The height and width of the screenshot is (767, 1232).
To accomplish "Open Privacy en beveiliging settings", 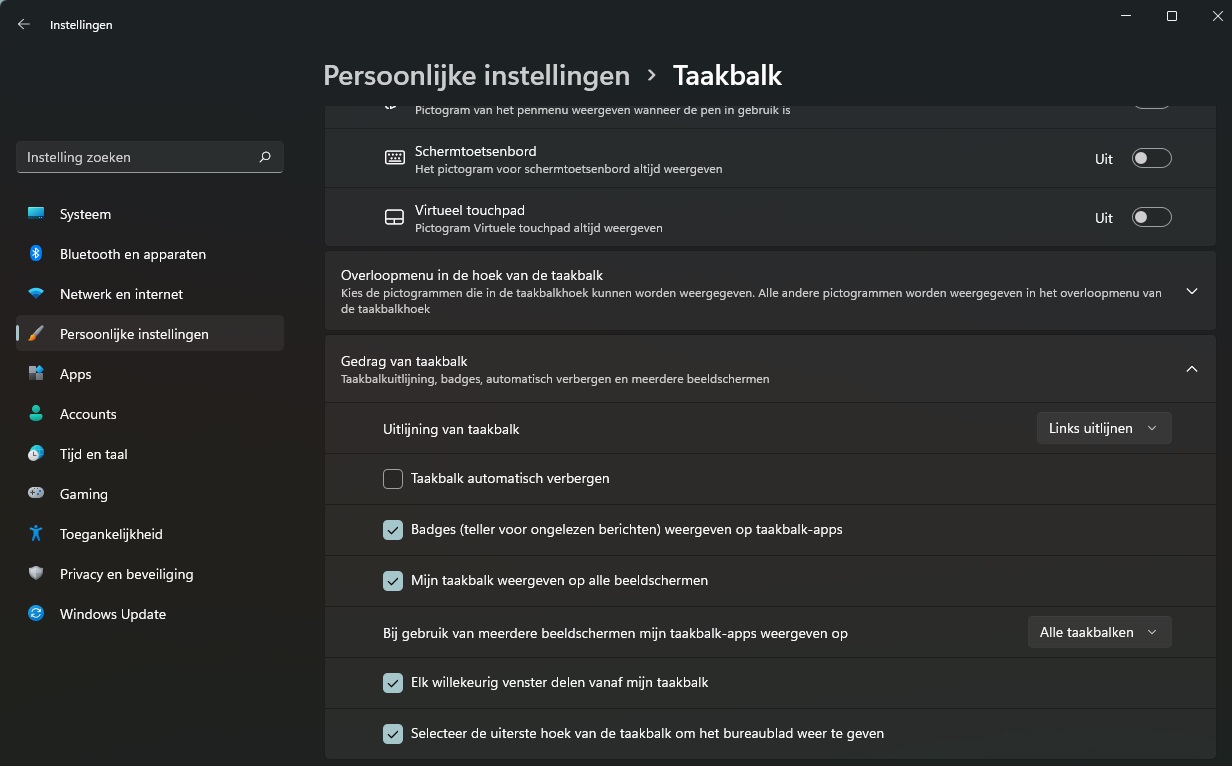I will pyautogui.click(x=126, y=574).
